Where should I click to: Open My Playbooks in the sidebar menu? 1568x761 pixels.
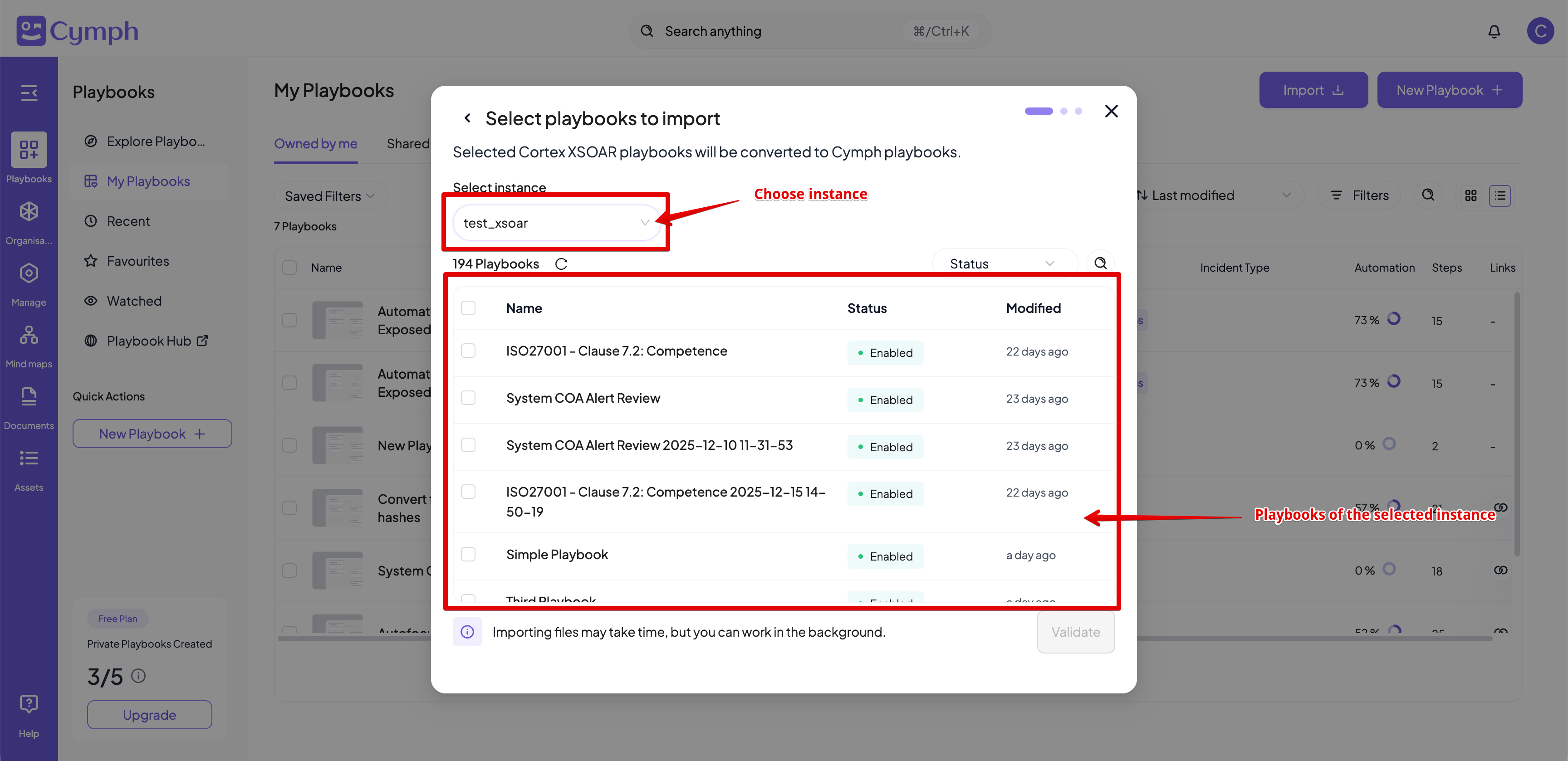tap(148, 180)
